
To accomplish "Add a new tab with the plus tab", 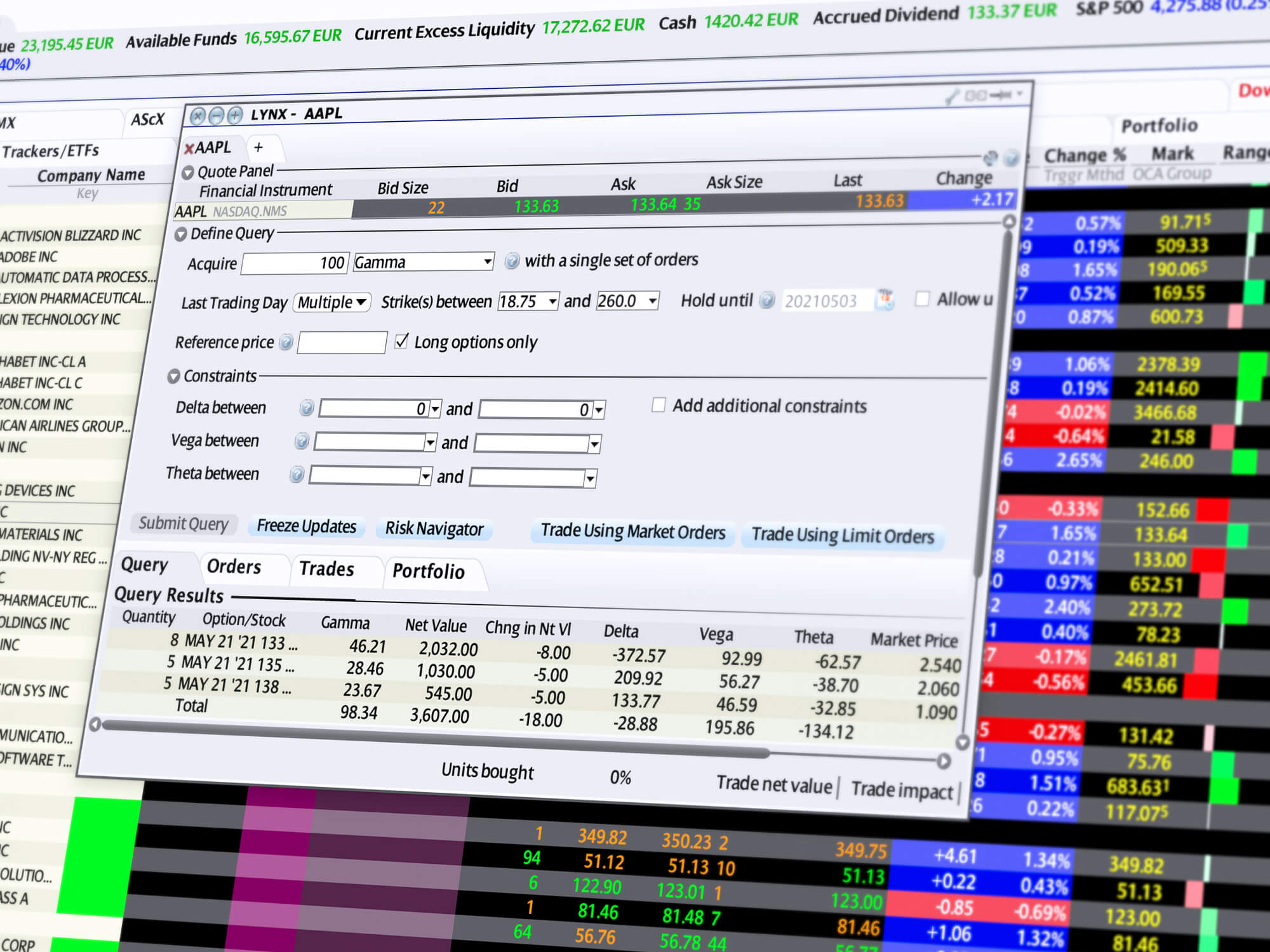I will [258, 147].
